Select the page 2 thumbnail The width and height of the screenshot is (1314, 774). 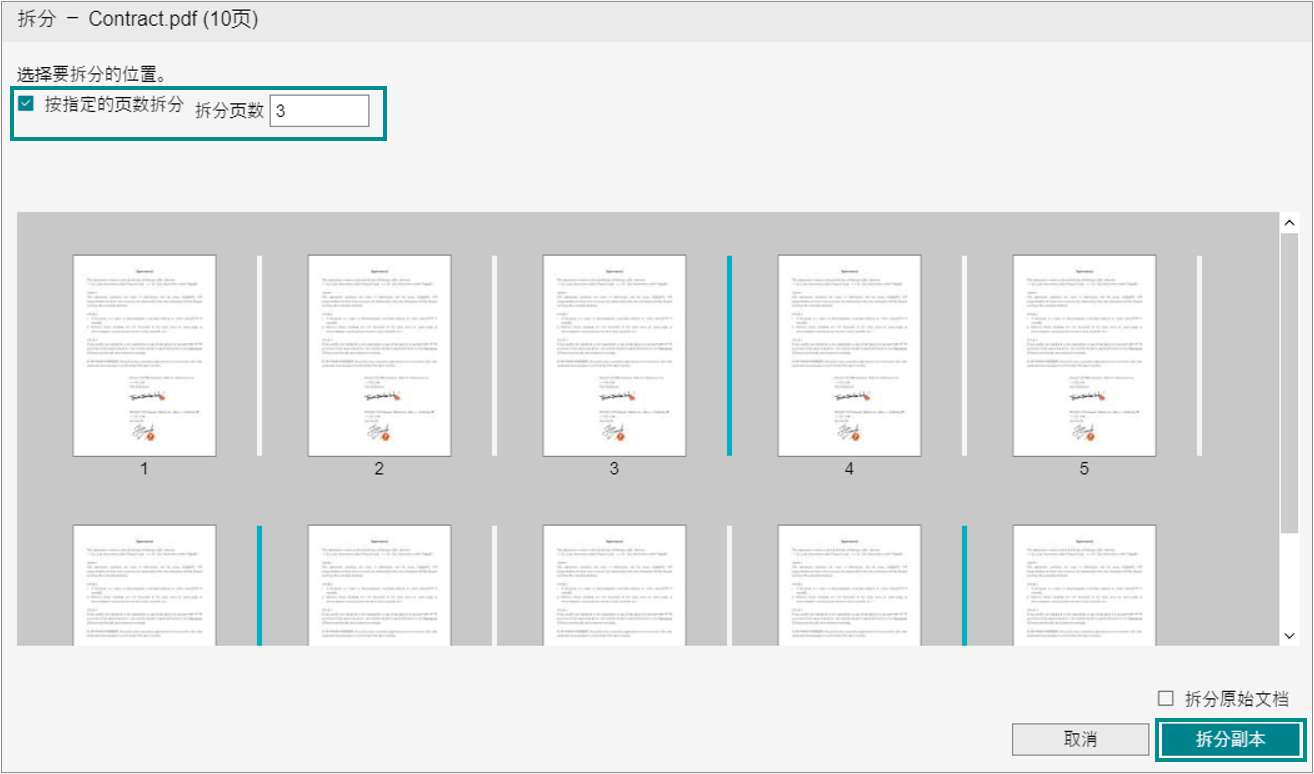(379, 355)
